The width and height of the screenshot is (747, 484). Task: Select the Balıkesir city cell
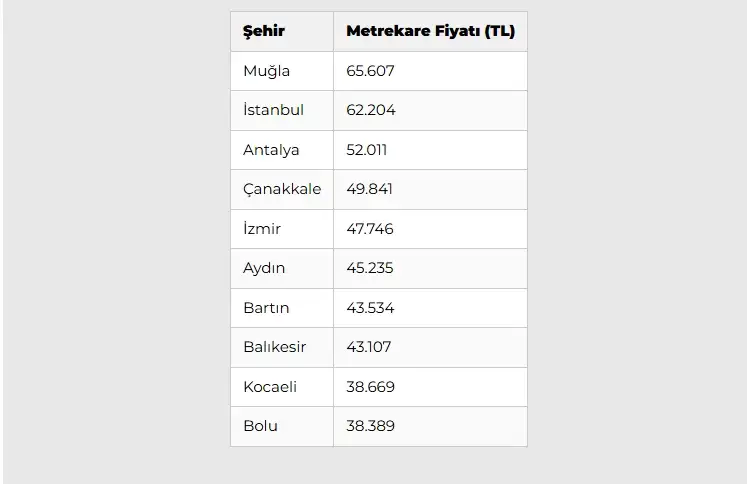tap(274, 347)
